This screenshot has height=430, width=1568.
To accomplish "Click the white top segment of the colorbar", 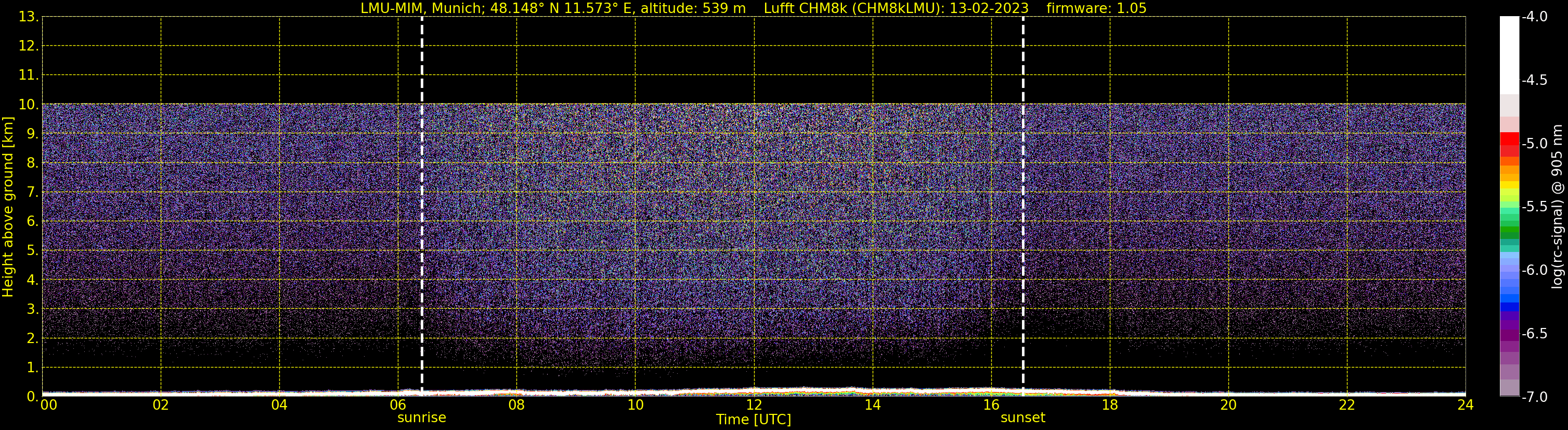I will coord(1510,55).
